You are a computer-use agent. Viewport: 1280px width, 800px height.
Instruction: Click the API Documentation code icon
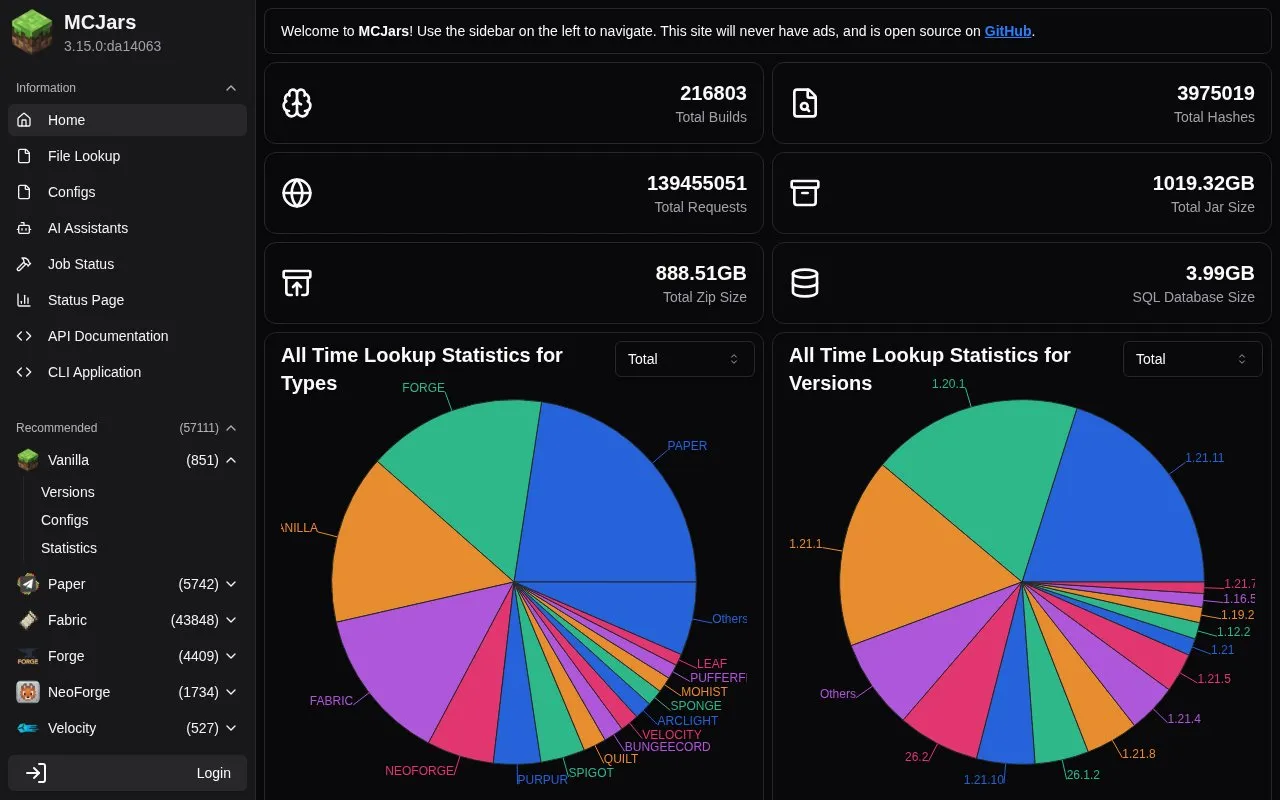click(25, 336)
